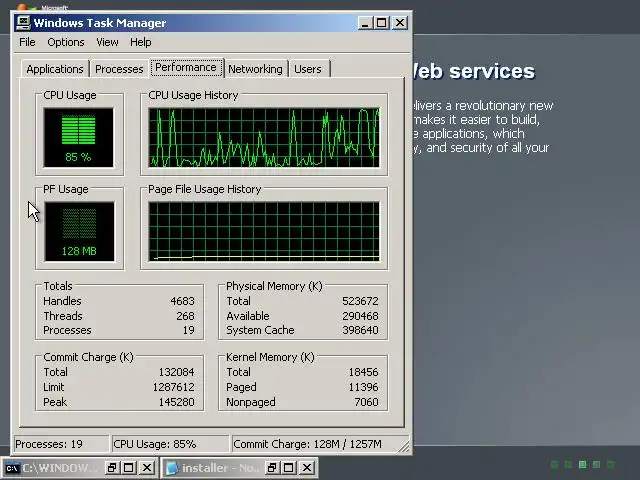The height and width of the screenshot is (480, 640).
Task: Close the installer Notepad minimized window
Action: (x=307, y=468)
